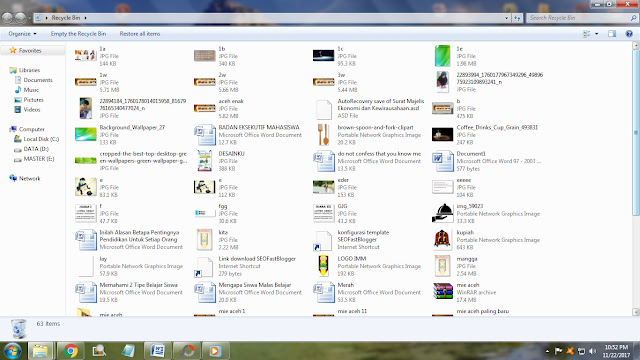Click the volume speaker tray icon
Viewport: 640px width, 360px height.
coord(593,351)
